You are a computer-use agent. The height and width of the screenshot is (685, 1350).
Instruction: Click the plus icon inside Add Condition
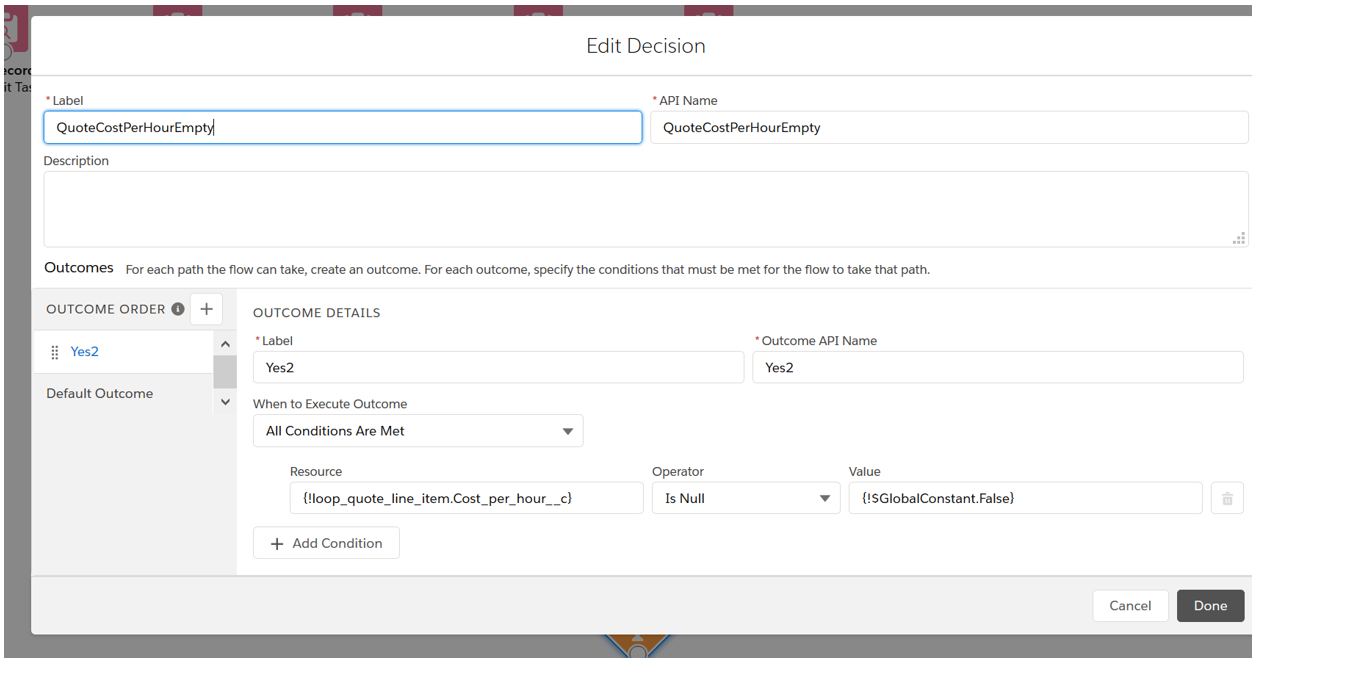click(x=278, y=542)
